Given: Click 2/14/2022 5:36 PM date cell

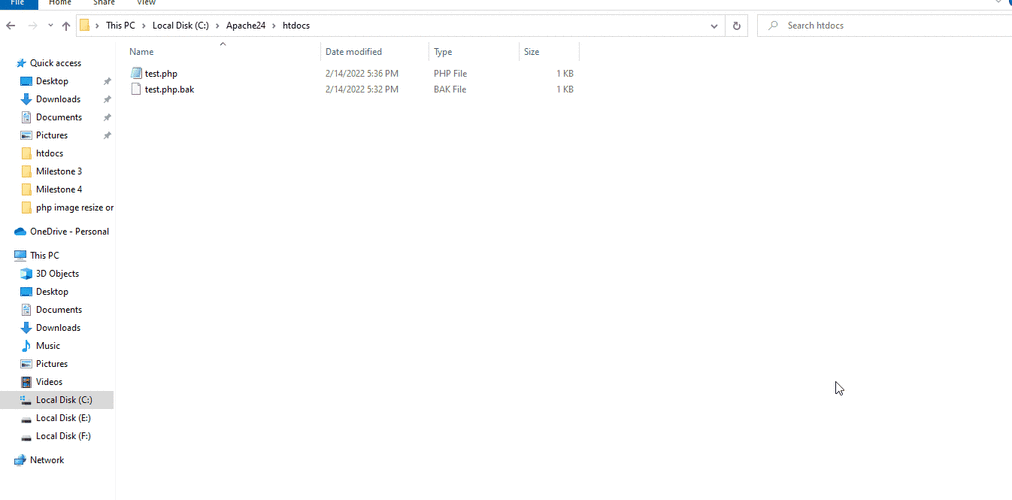Looking at the screenshot, I should click(362, 74).
